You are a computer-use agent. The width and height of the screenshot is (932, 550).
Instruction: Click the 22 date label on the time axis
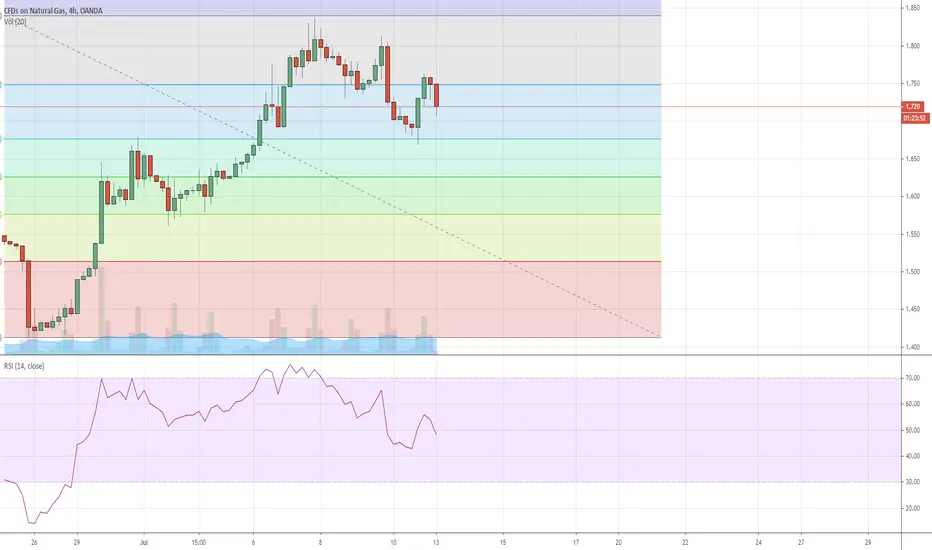685,542
